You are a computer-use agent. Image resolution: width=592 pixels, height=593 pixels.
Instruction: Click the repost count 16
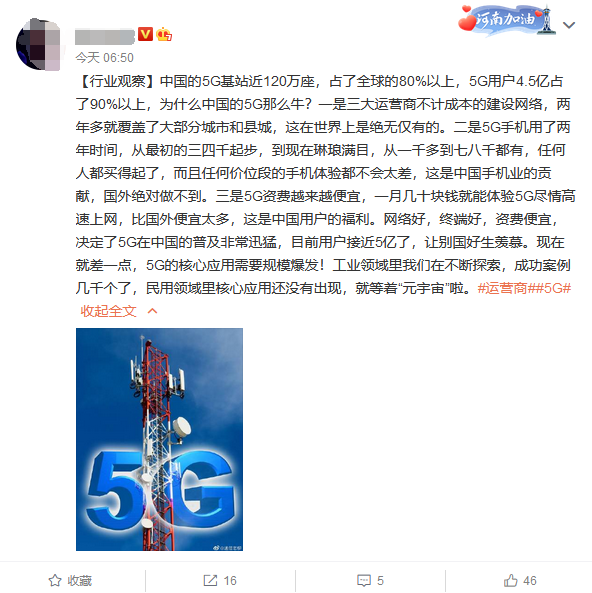[x=230, y=581]
